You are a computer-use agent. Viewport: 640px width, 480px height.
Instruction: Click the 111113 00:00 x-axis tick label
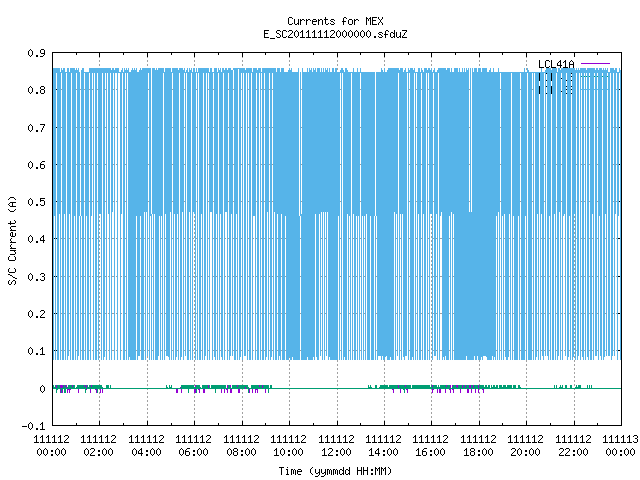(x=620, y=446)
